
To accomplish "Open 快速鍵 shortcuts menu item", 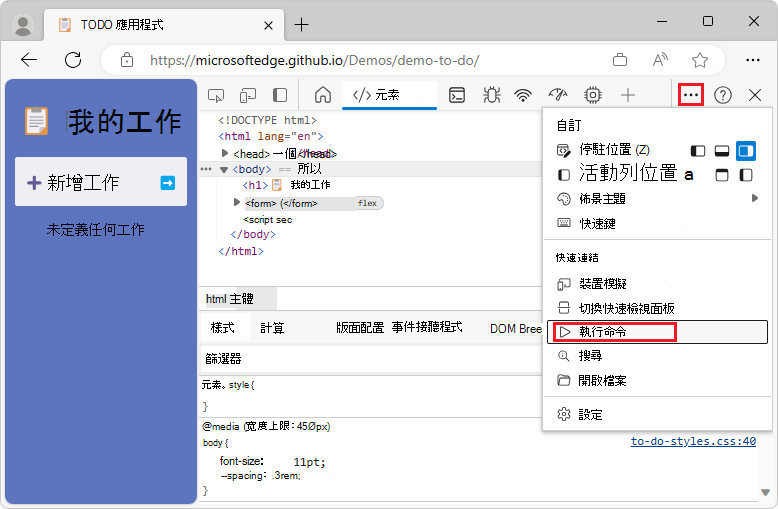I will click(657, 223).
